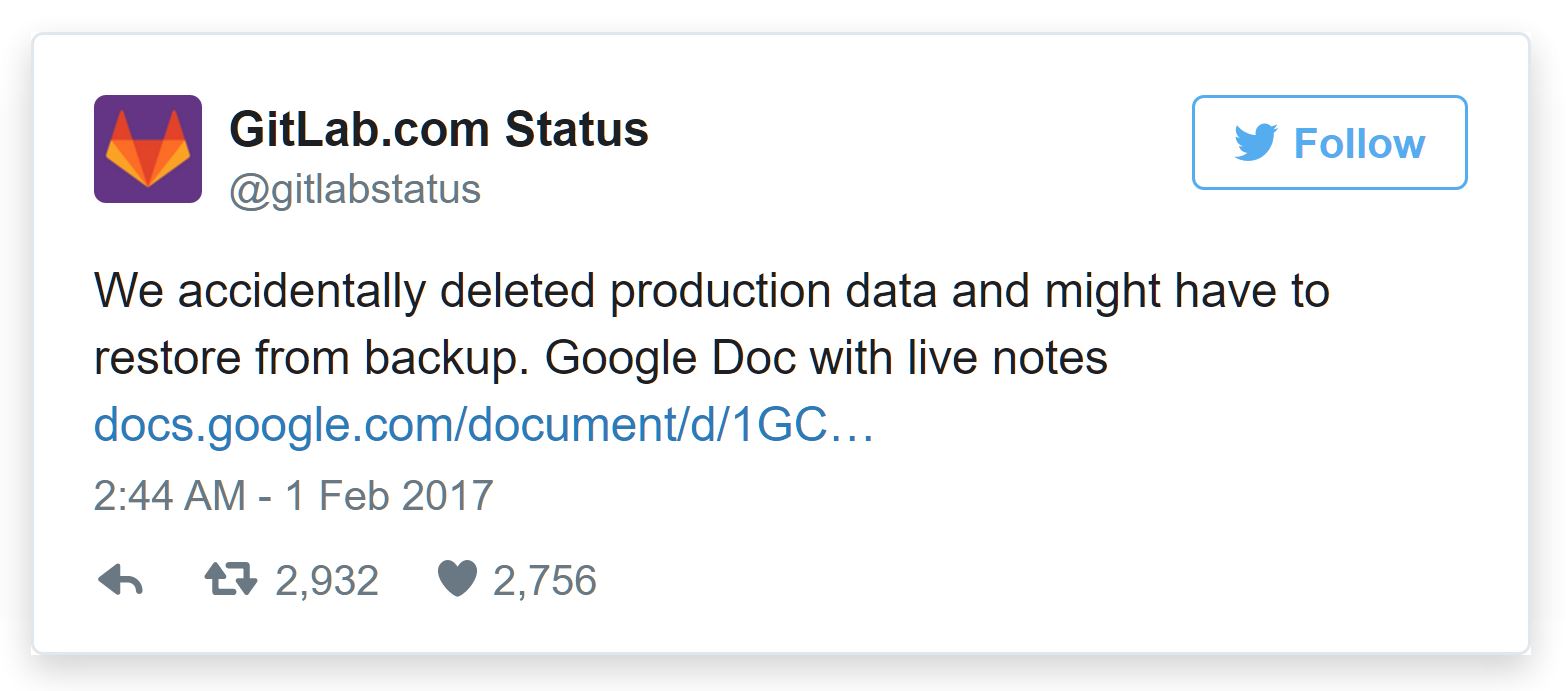This screenshot has height=691, width=1566.
Task: Like the tweet with the heart icon
Action: click(x=457, y=580)
